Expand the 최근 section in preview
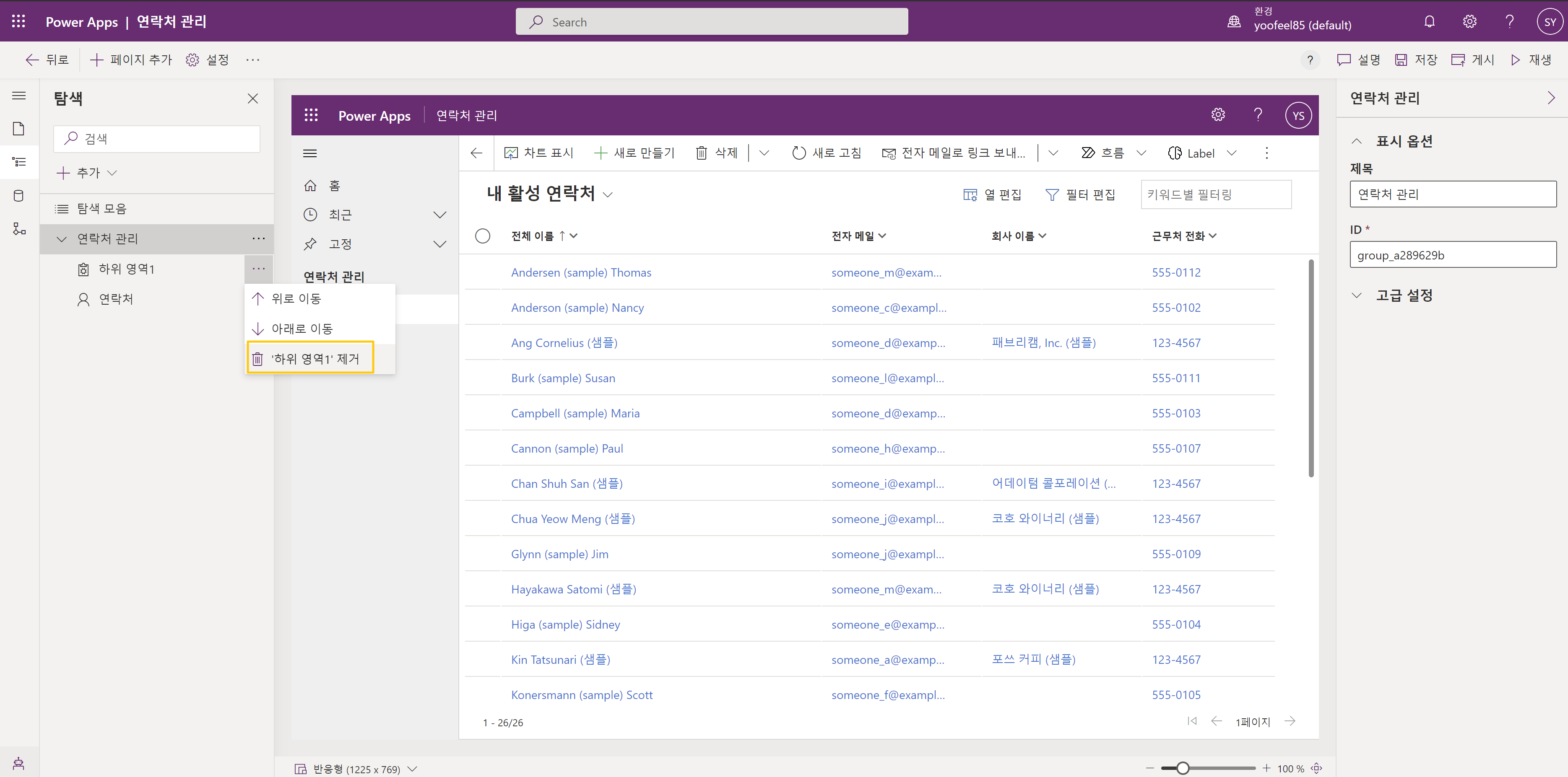The height and width of the screenshot is (777, 1568). click(x=439, y=215)
